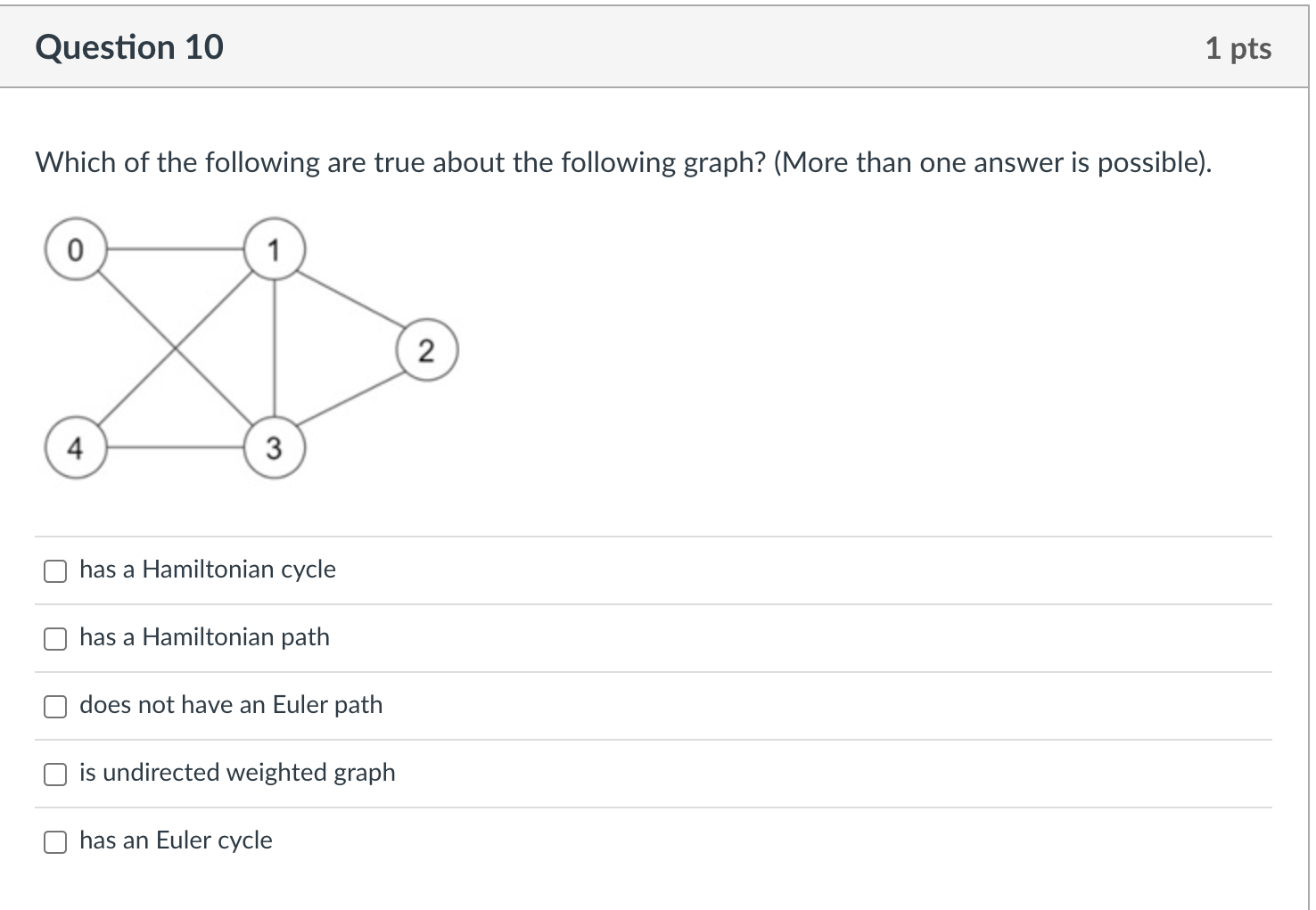
Task: Select graph node labeled 4
Action: click(x=76, y=447)
